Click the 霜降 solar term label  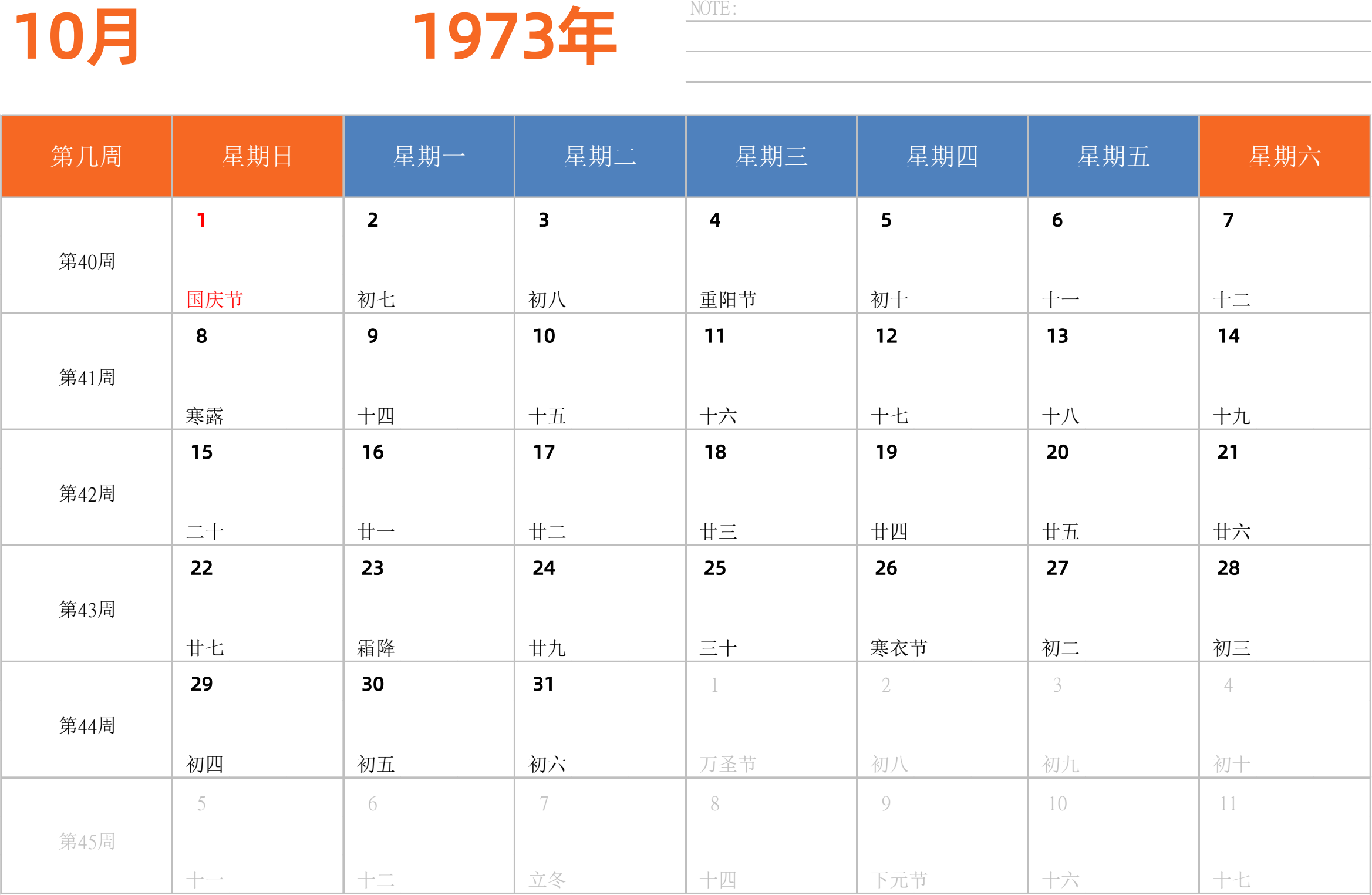(376, 648)
